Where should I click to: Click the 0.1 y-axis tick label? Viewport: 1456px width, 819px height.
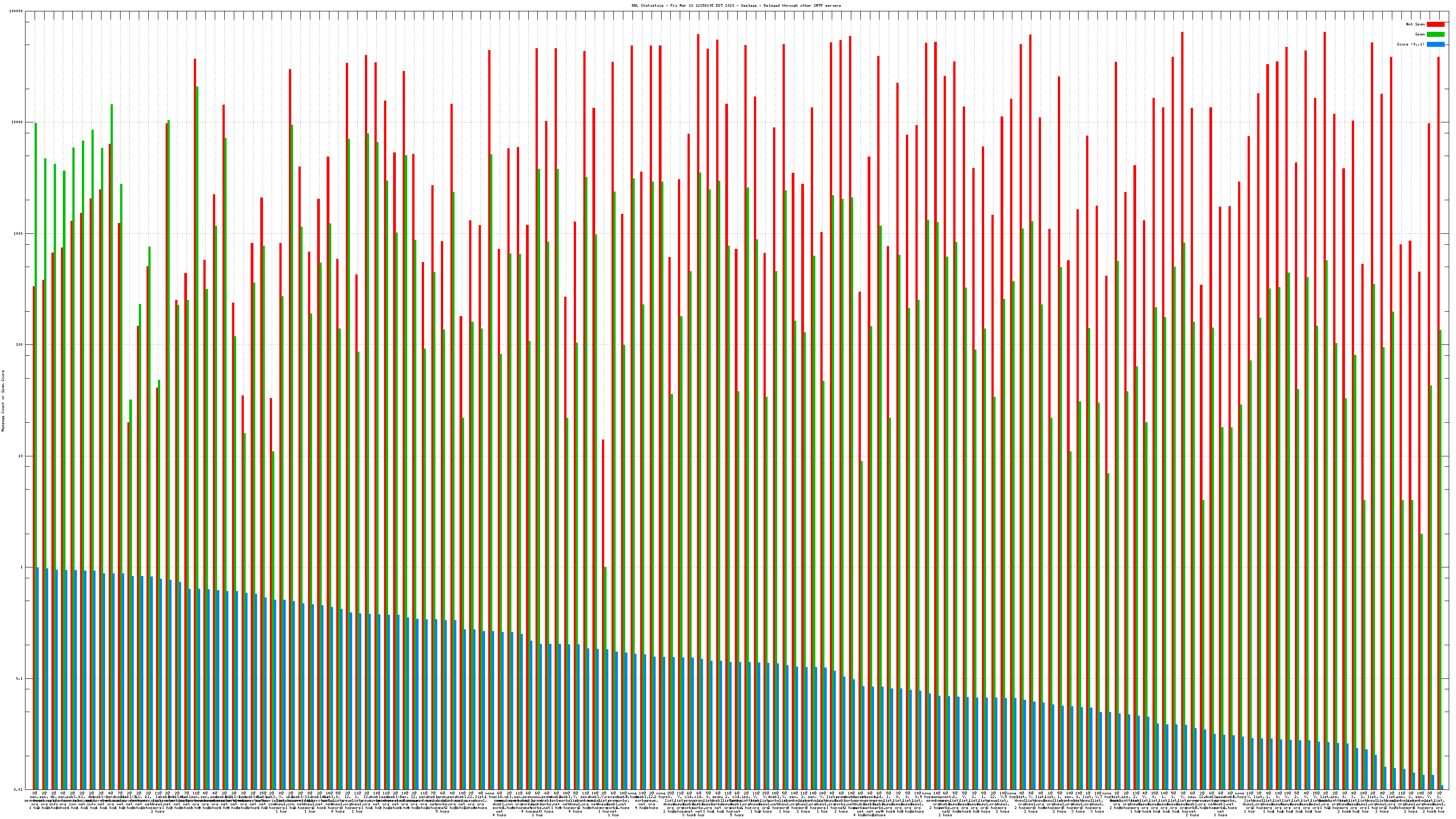pyautogui.click(x=19, y=679)
